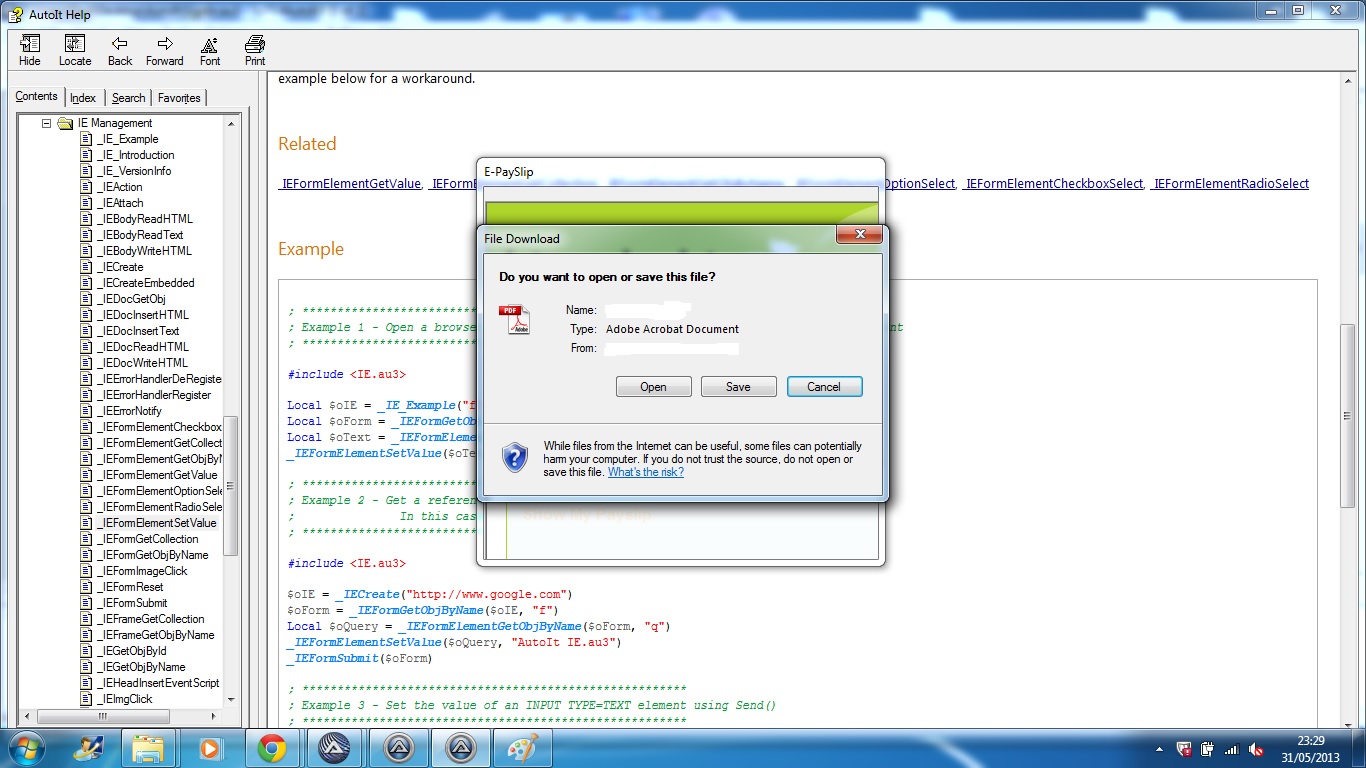1366x768 pixels.
Task: Select the _IEBodyReadText tree item
Action: point(140,235)
